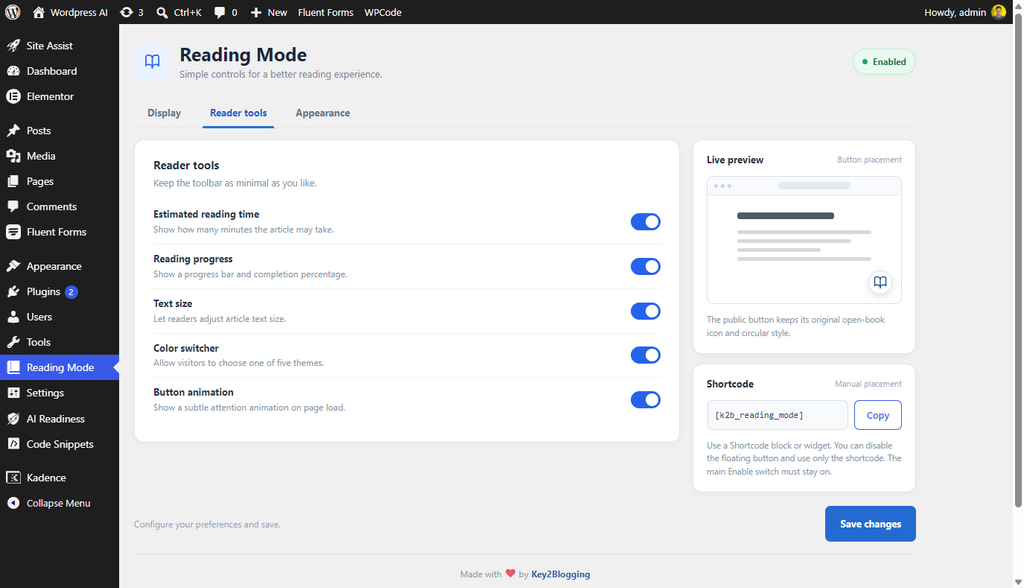Follow the Key2Blogging link
The image size is (1024, 588).
pos(560,574)
